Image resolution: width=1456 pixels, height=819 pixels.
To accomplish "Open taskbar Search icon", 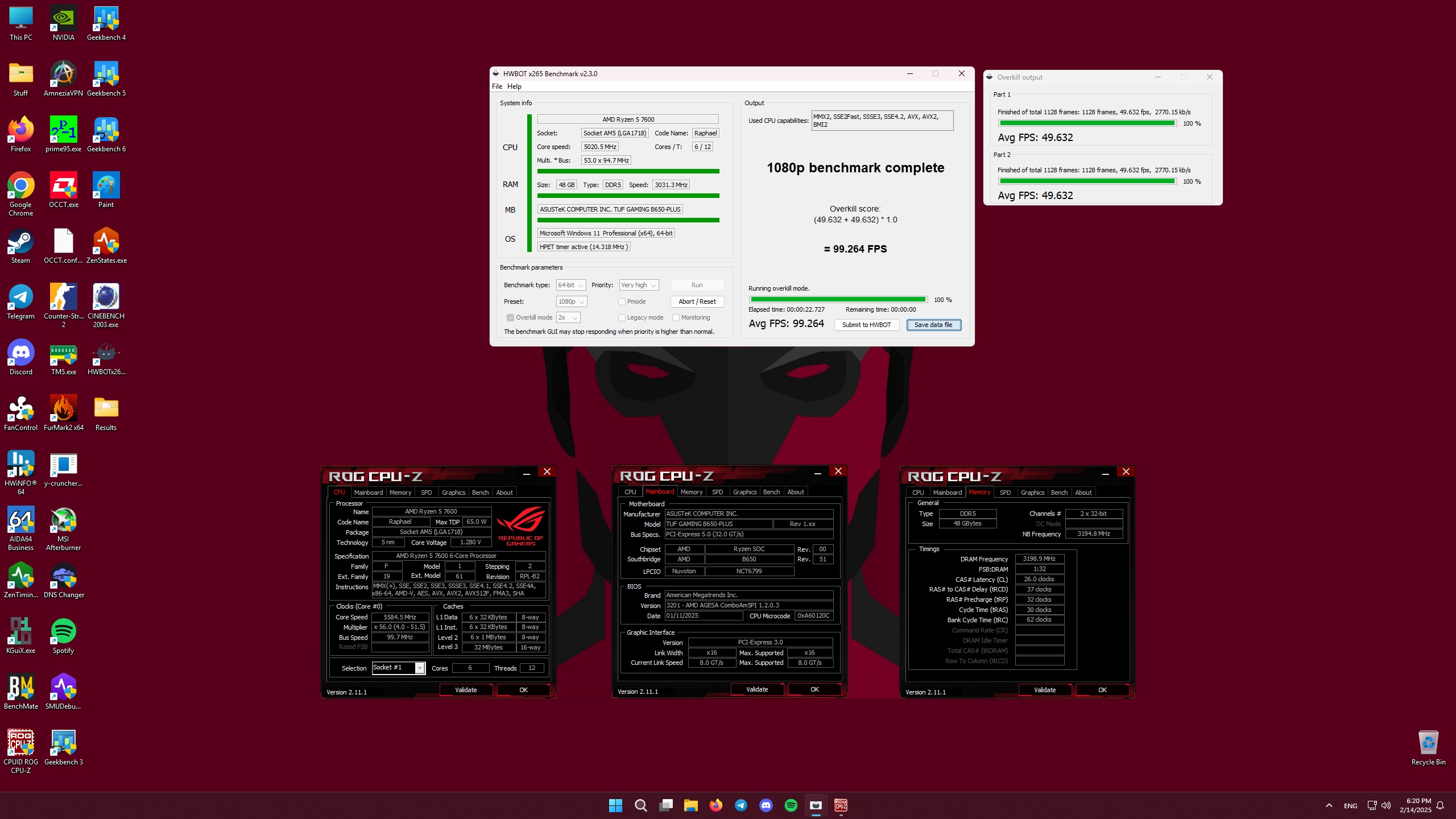I will pos(640,805).
